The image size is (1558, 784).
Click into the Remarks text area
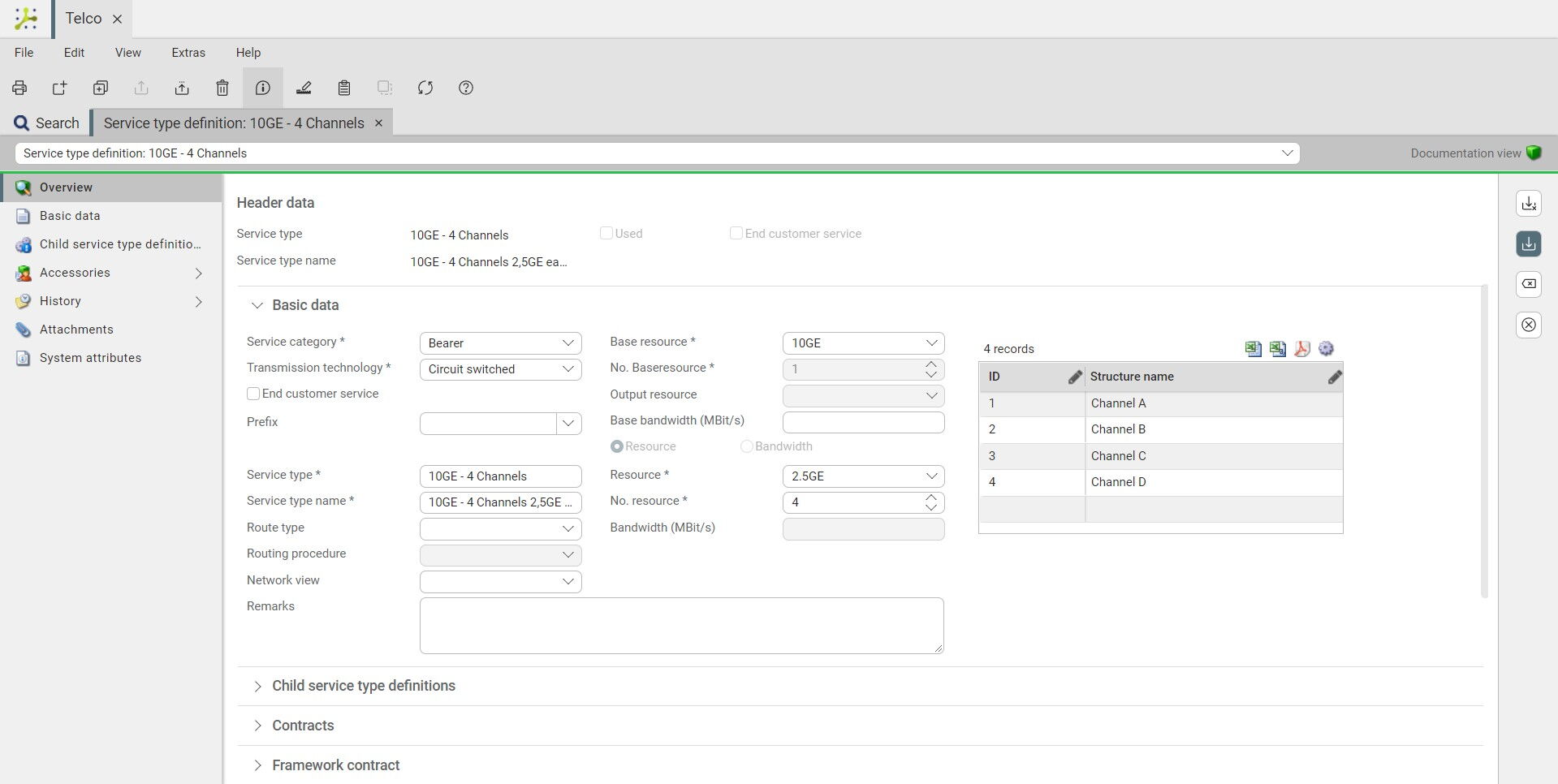click(x=680, y=626)
